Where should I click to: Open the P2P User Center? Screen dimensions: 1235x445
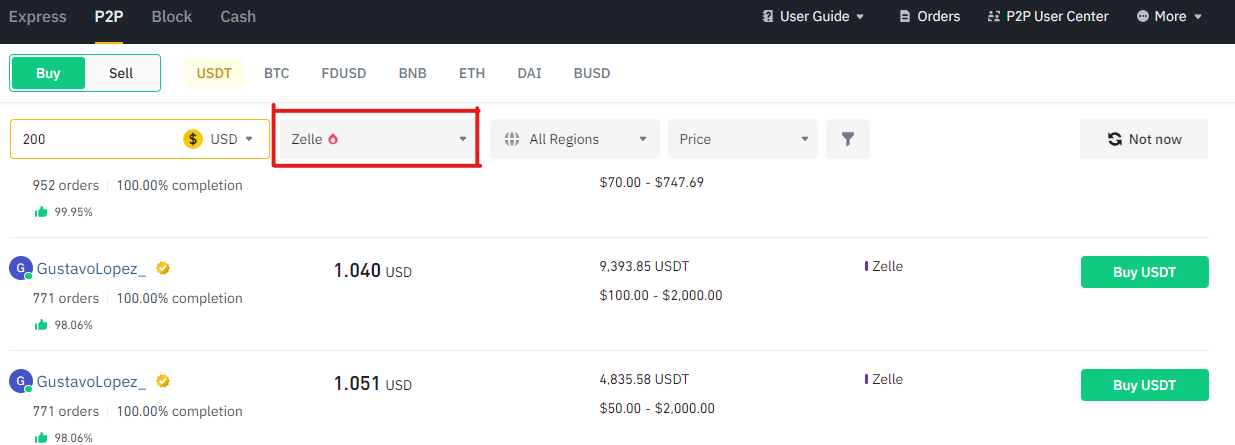(x=1047, y=17)
